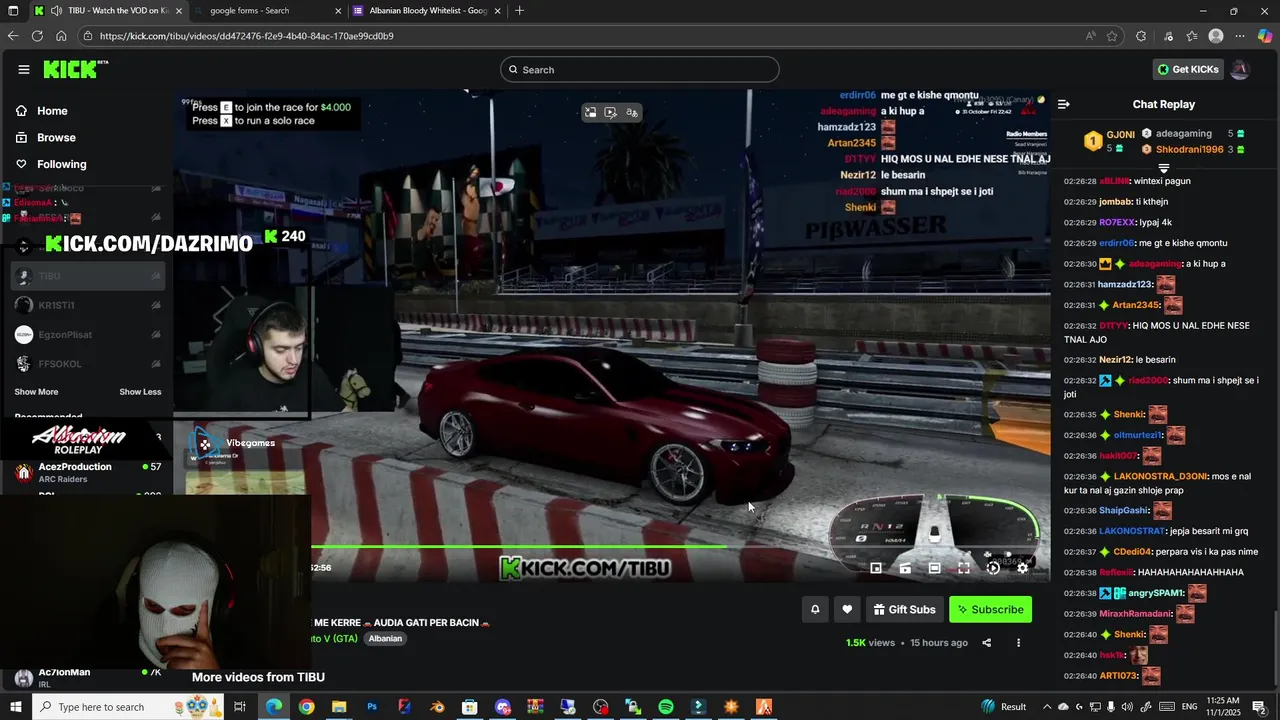Reload the page

click(x=37, y=36)
